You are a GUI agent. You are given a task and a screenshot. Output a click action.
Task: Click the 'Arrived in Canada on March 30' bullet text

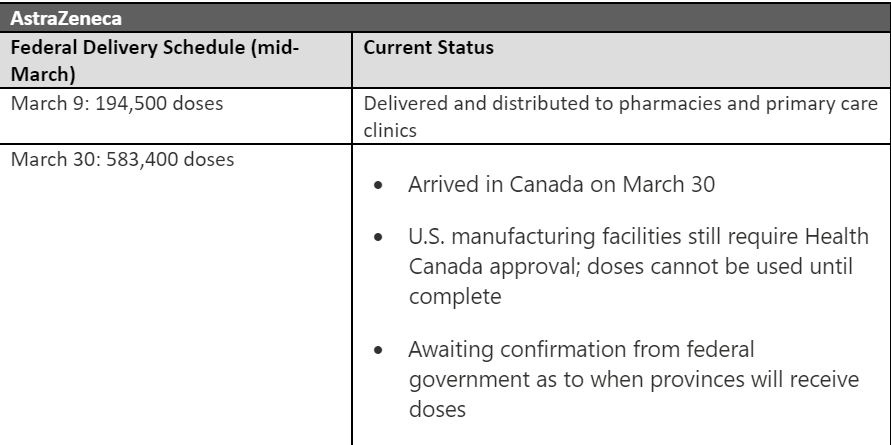tap(561, 185)
